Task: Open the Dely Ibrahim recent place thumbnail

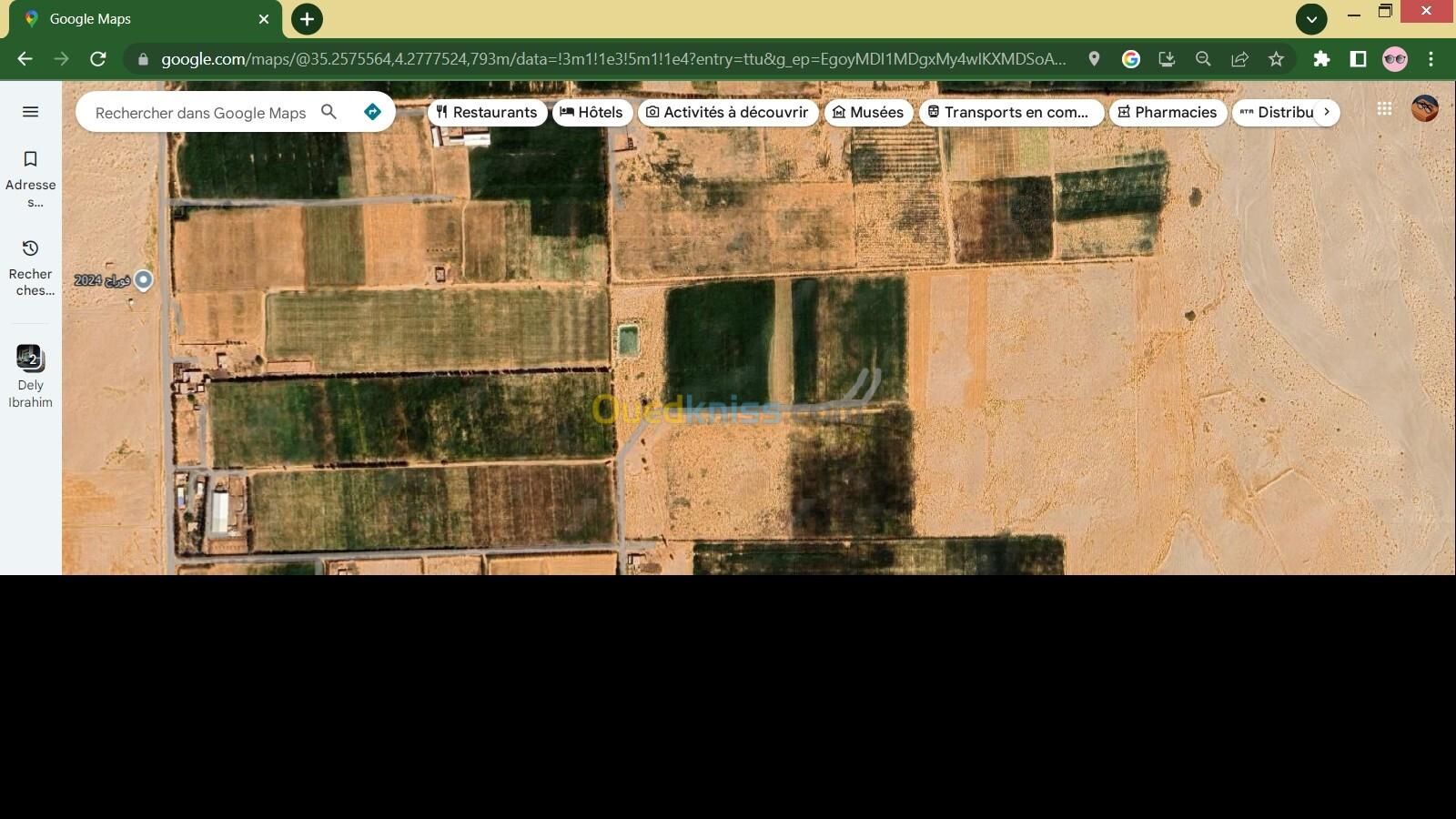Action: [x=30, y=358]
